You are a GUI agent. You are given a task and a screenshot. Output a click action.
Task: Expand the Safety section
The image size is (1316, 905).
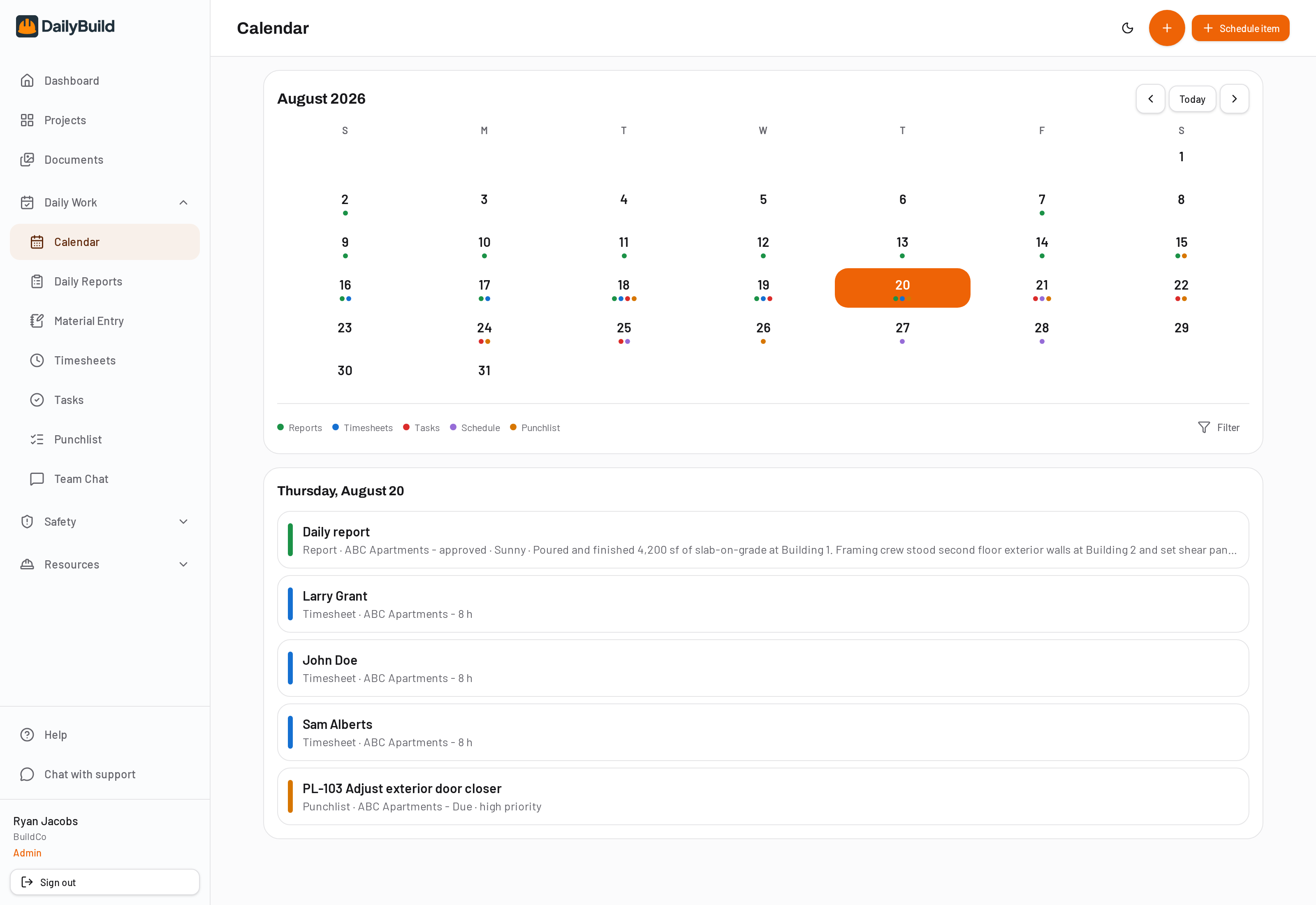[105, 522]
